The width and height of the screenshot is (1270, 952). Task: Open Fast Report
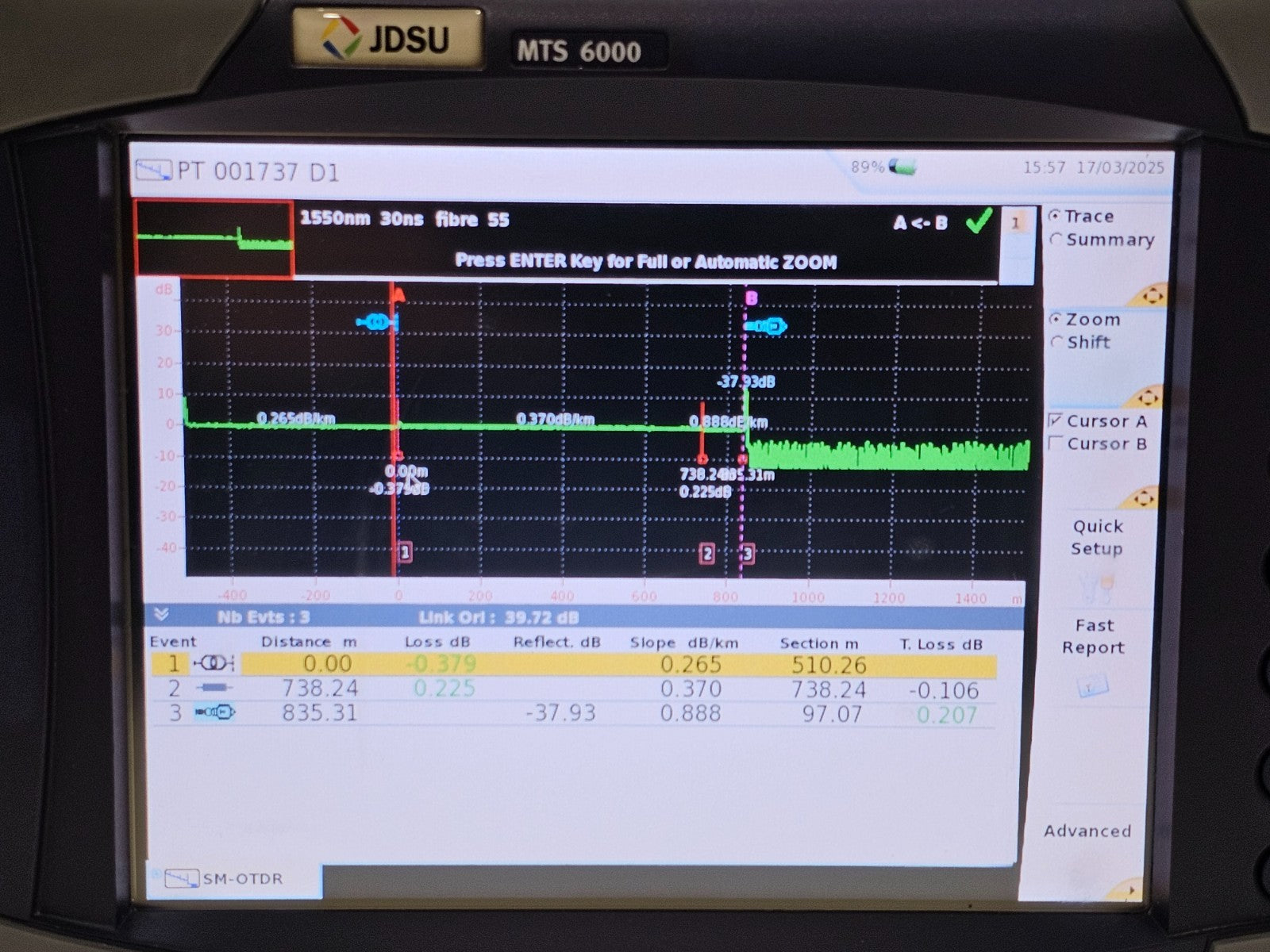tap(1095, 635)
